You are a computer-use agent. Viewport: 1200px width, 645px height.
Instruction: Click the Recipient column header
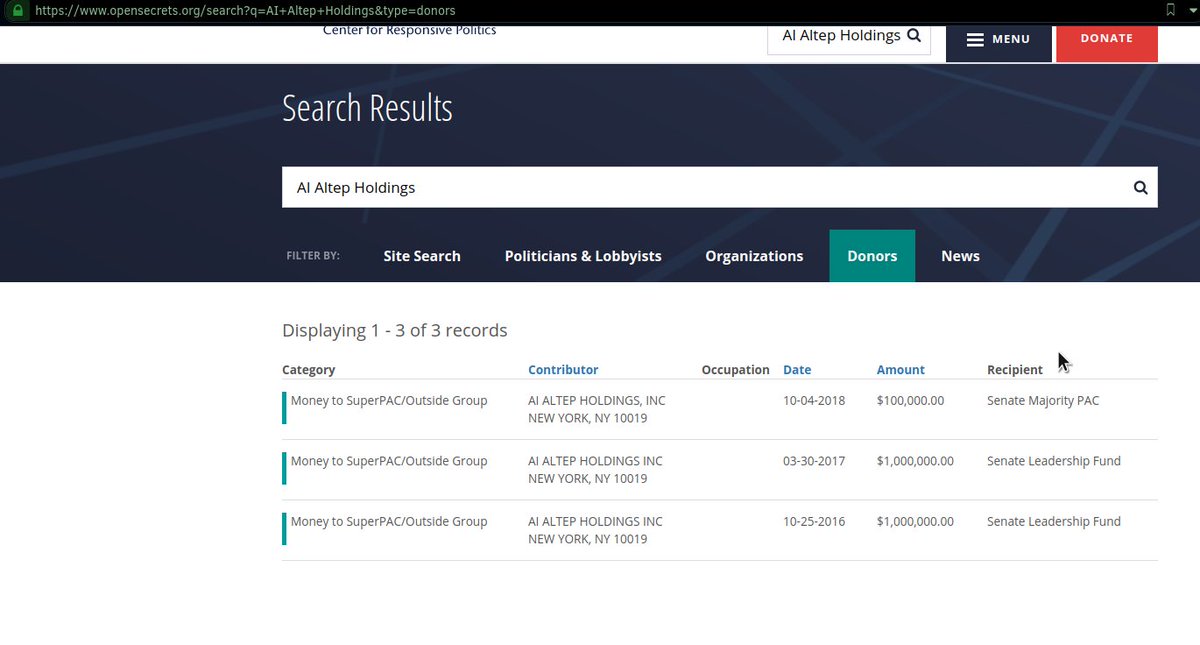(x=1015, y=370)
